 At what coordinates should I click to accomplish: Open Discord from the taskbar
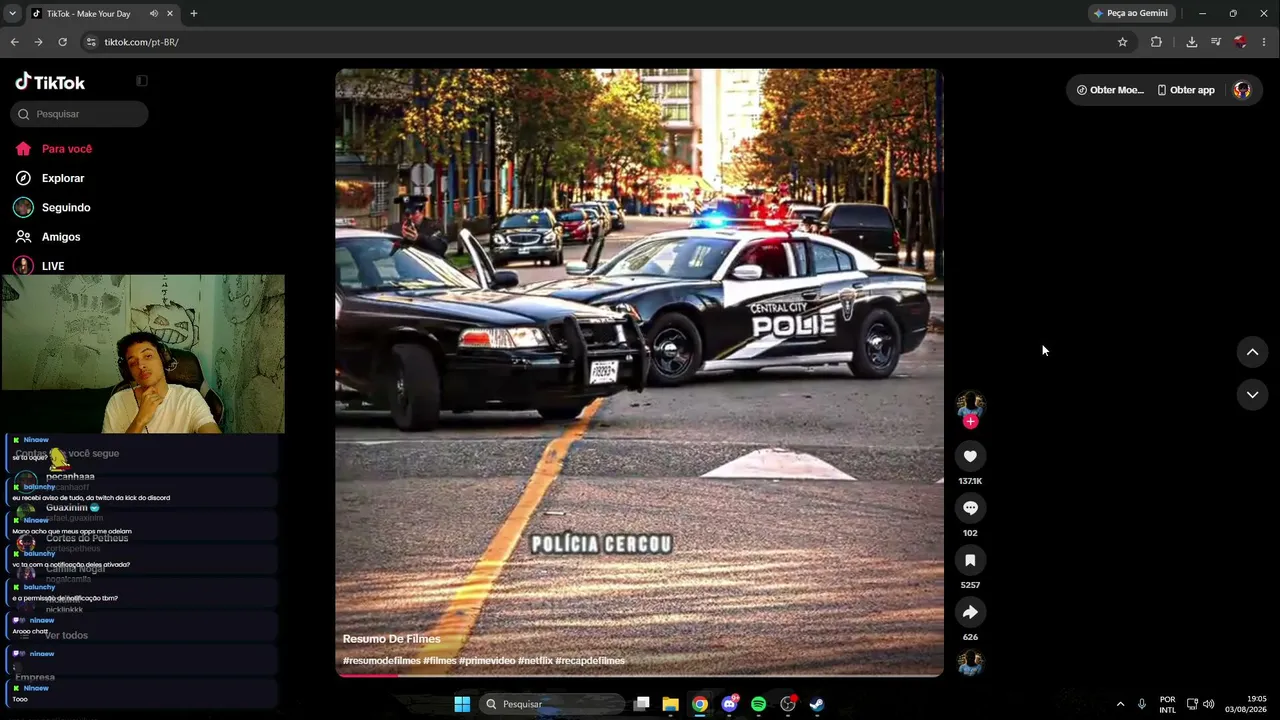tap(729, 704)
